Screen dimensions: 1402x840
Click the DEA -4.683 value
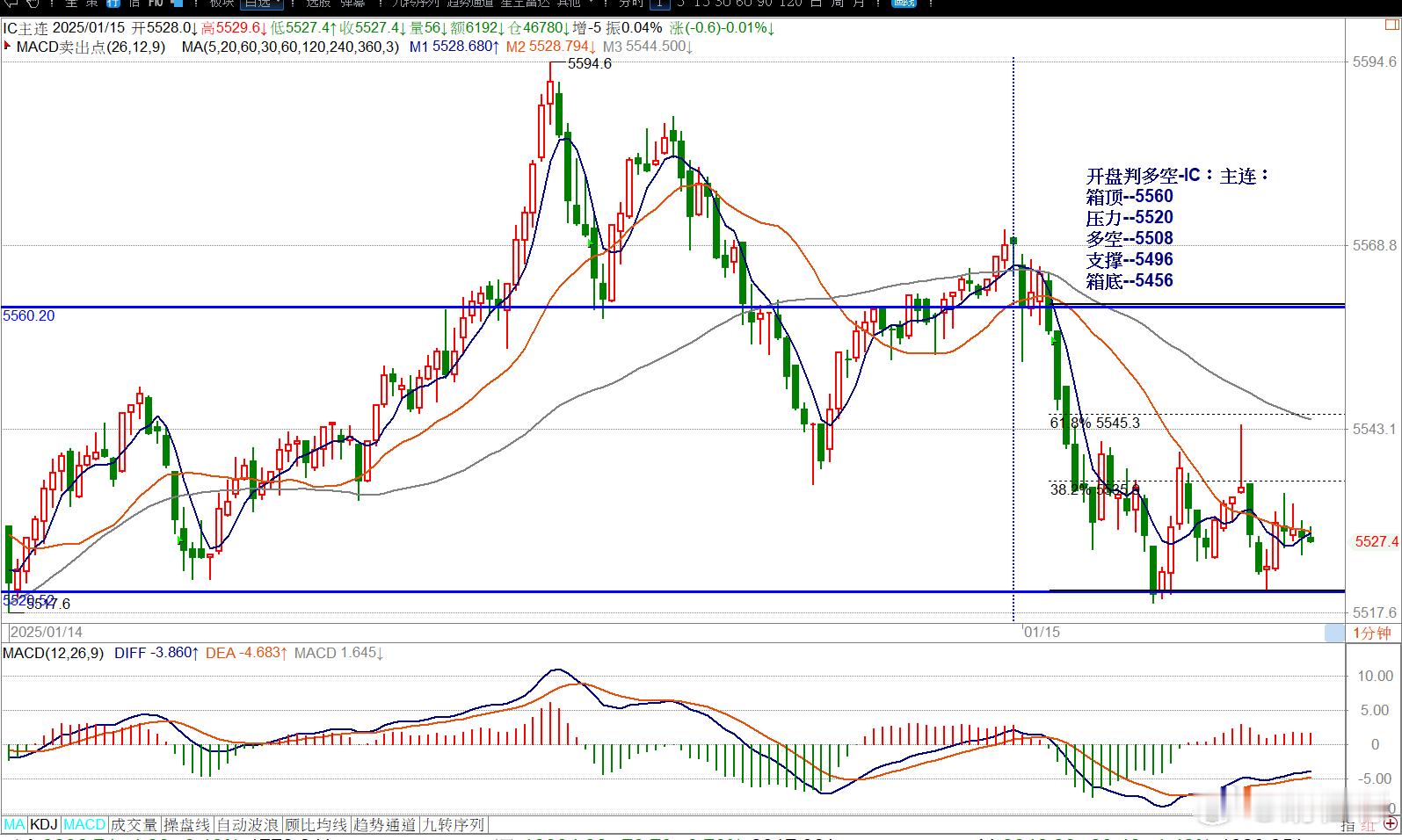pos(246,653)
